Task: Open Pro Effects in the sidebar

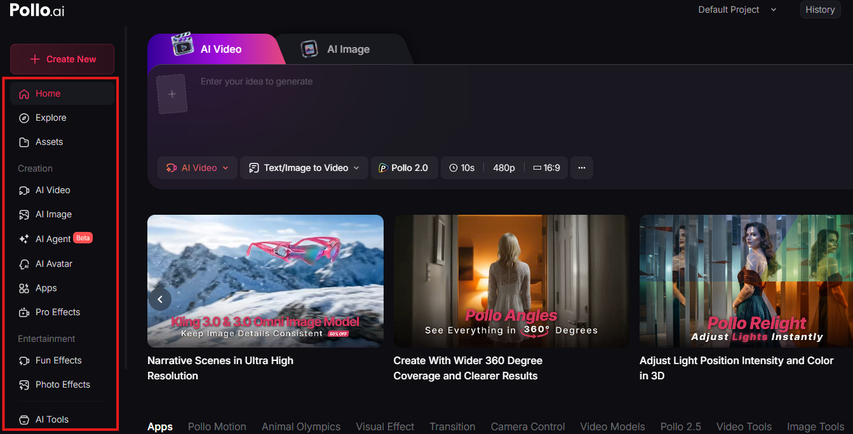Action: (x=56, y=313)
